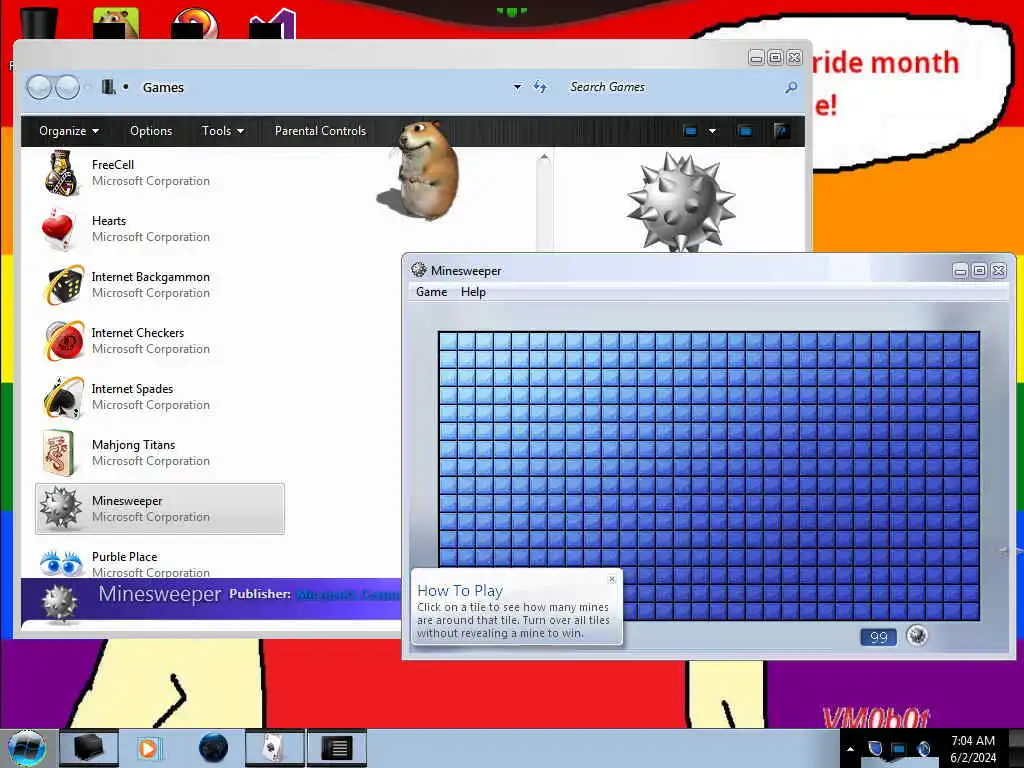1024x768 pixels.
Task: Close the How To Play tip
Action: pos(612,579)
